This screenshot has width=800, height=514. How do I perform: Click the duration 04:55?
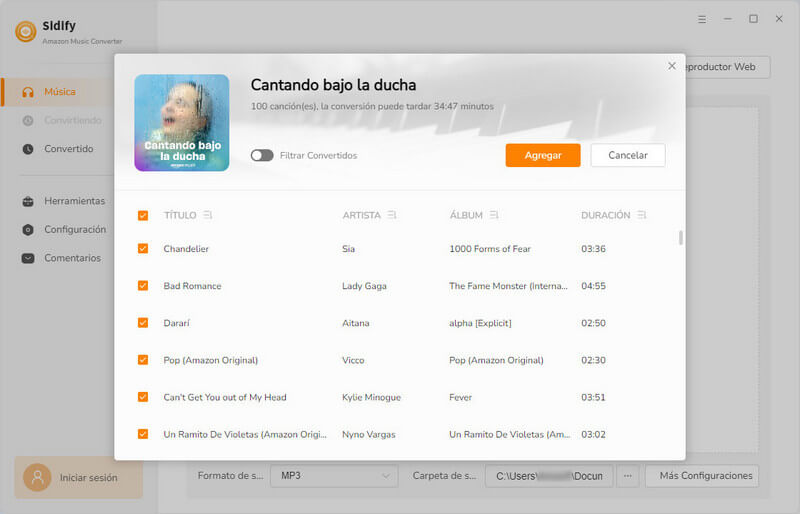(x=593, y=286)
